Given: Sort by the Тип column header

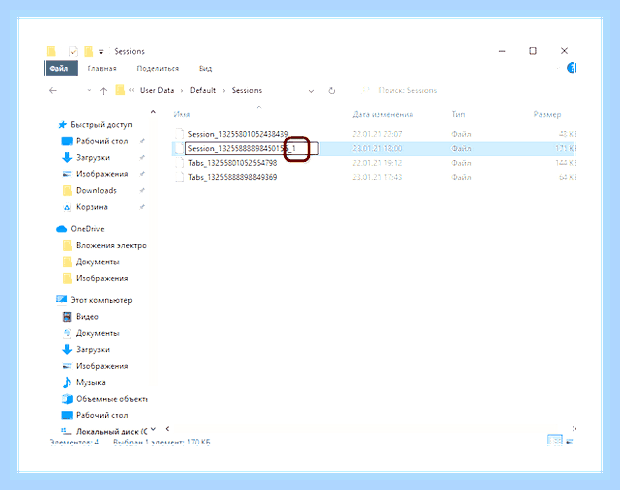Looking at the screenshot, I should pyautogui.click(x=458, y=114).
